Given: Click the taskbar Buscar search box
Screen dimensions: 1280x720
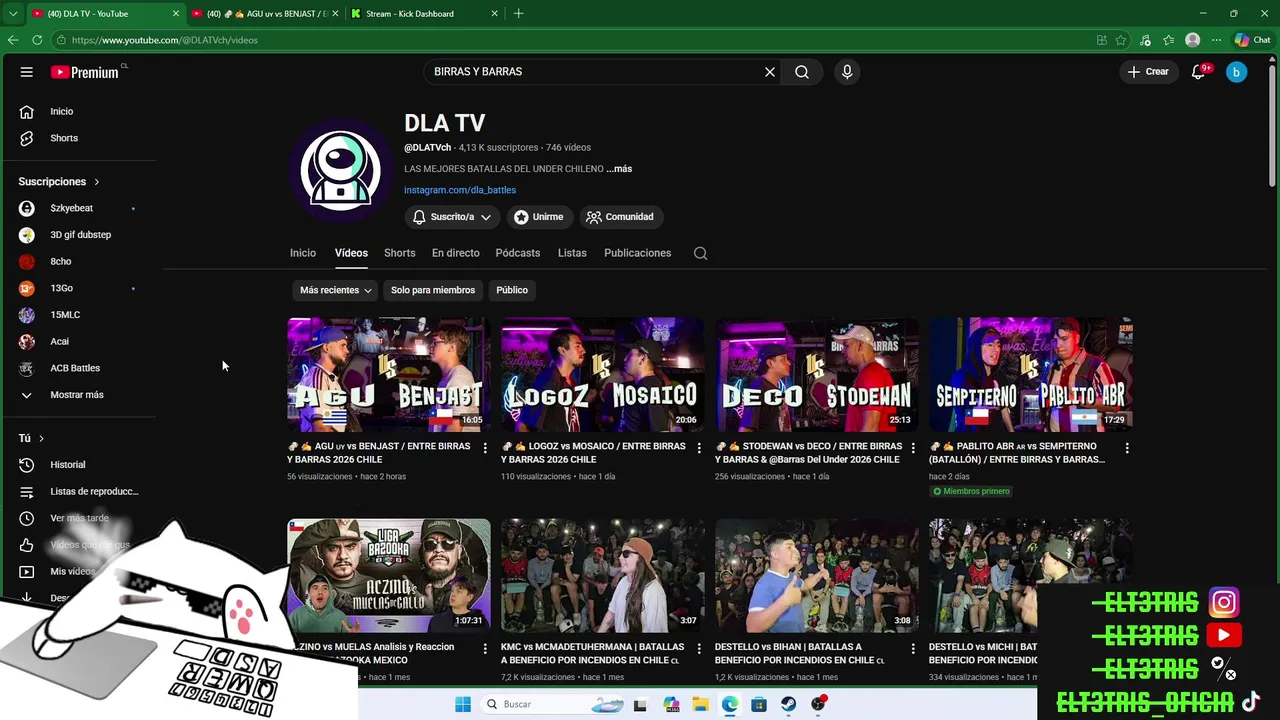Looking at the screenshot, I should (x=552, y=704).
